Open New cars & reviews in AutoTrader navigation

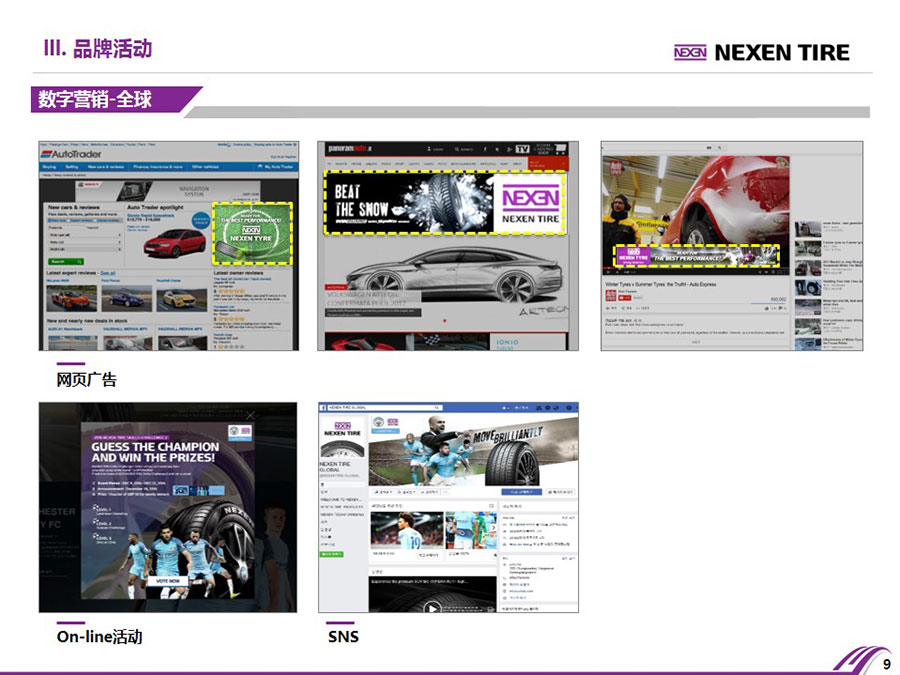(x=106, y=166)
